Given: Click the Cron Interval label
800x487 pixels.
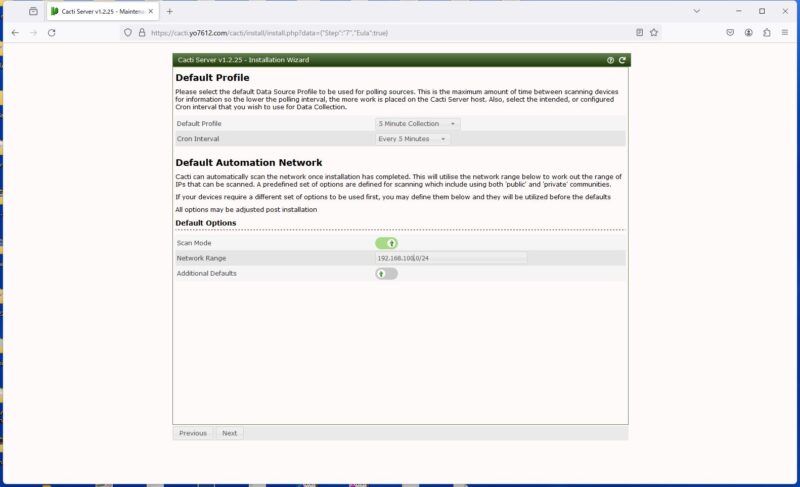Looking at the screenshot, I should (198, 139).
